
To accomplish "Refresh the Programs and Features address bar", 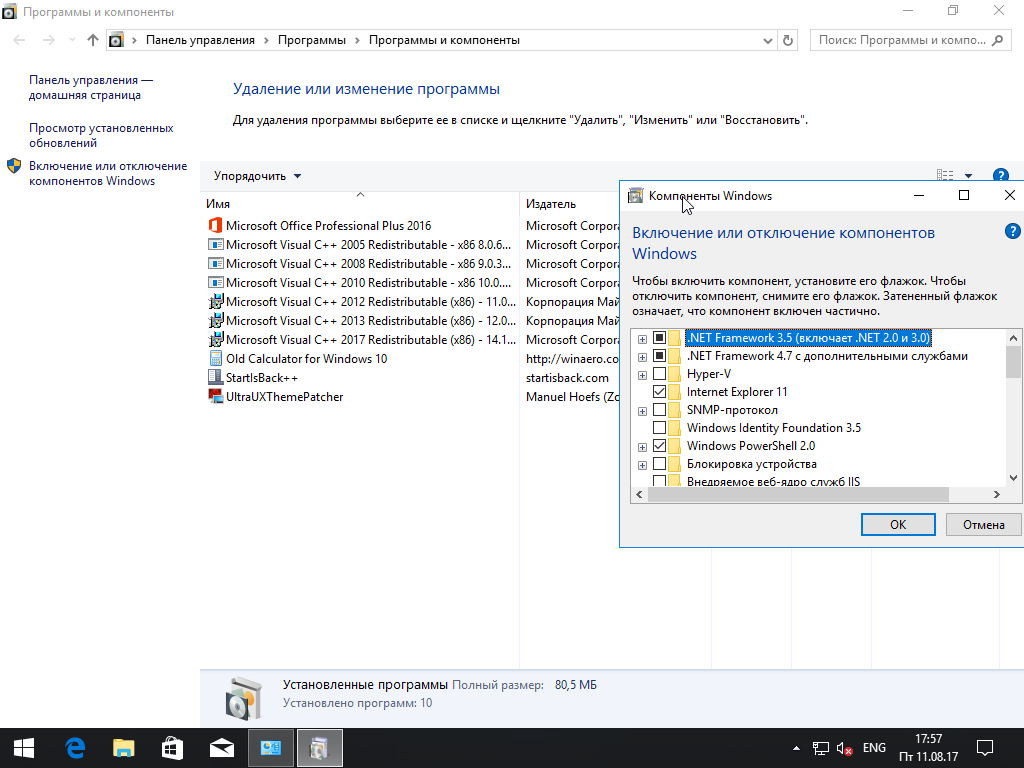I will (x=788, y=40).
